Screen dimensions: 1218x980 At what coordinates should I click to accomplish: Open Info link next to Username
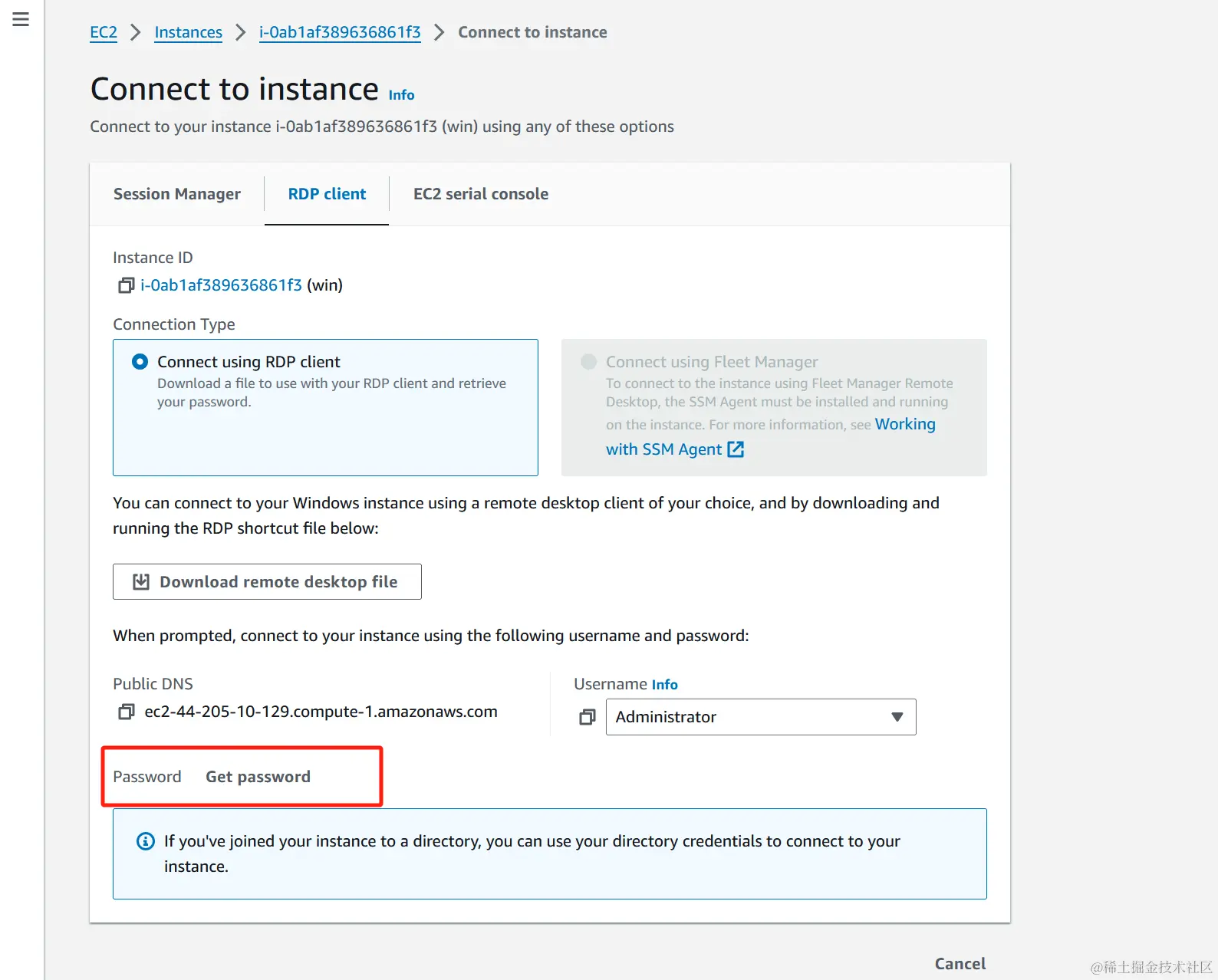[x=664, y=685]
